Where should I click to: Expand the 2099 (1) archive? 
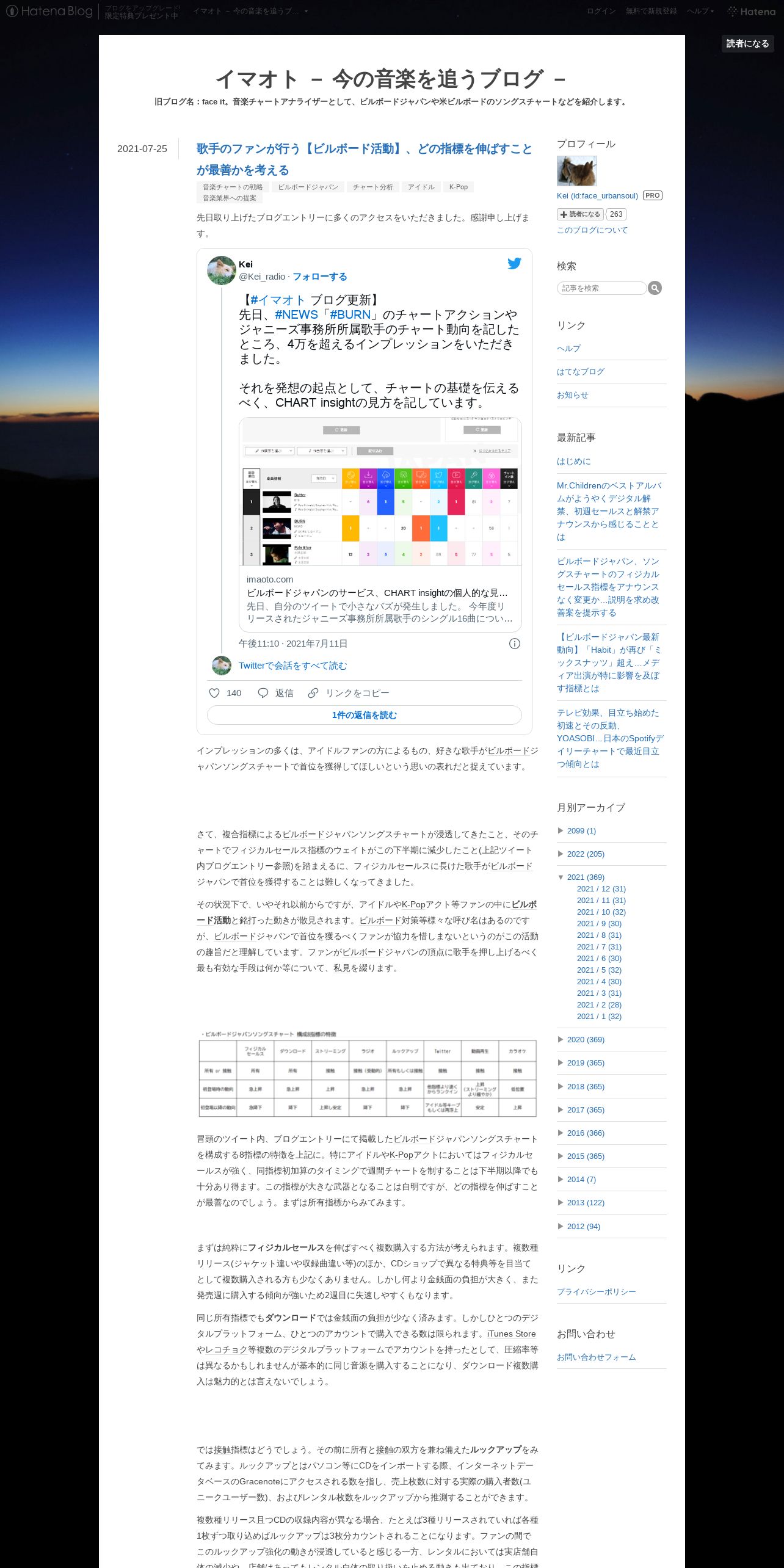561,830
